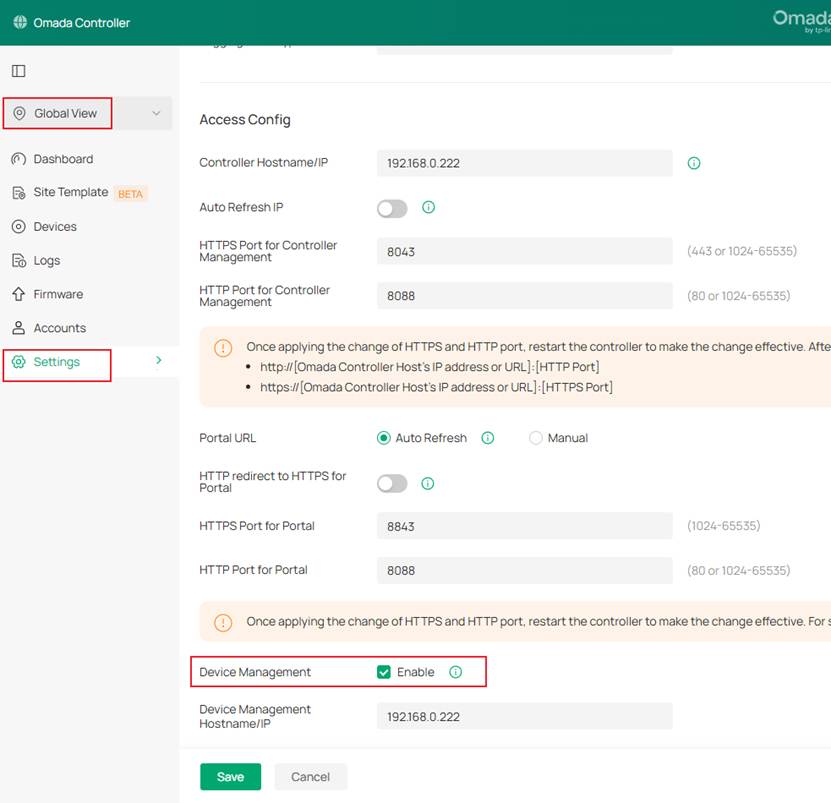
Task: Click the Site Template document icon
Action: (19, 193)
